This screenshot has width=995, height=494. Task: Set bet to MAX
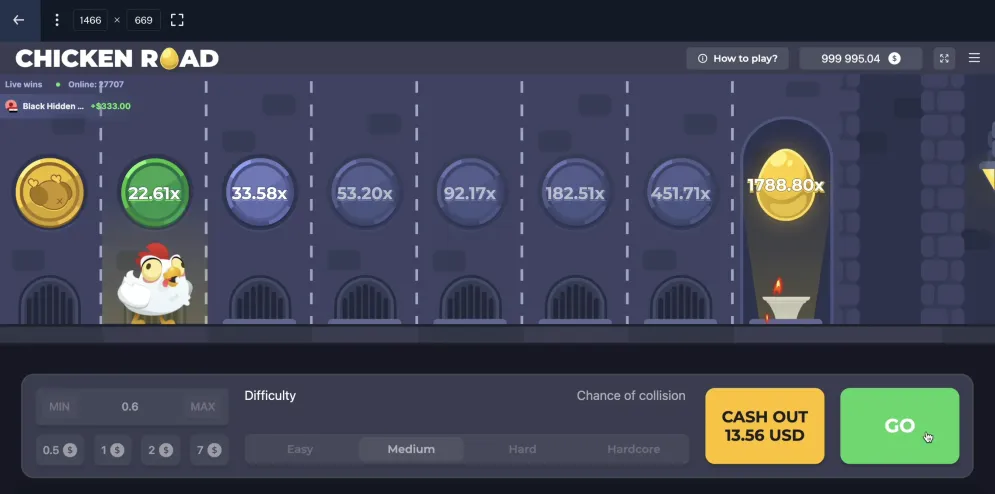pyautogui.click(x=203, y=406)
